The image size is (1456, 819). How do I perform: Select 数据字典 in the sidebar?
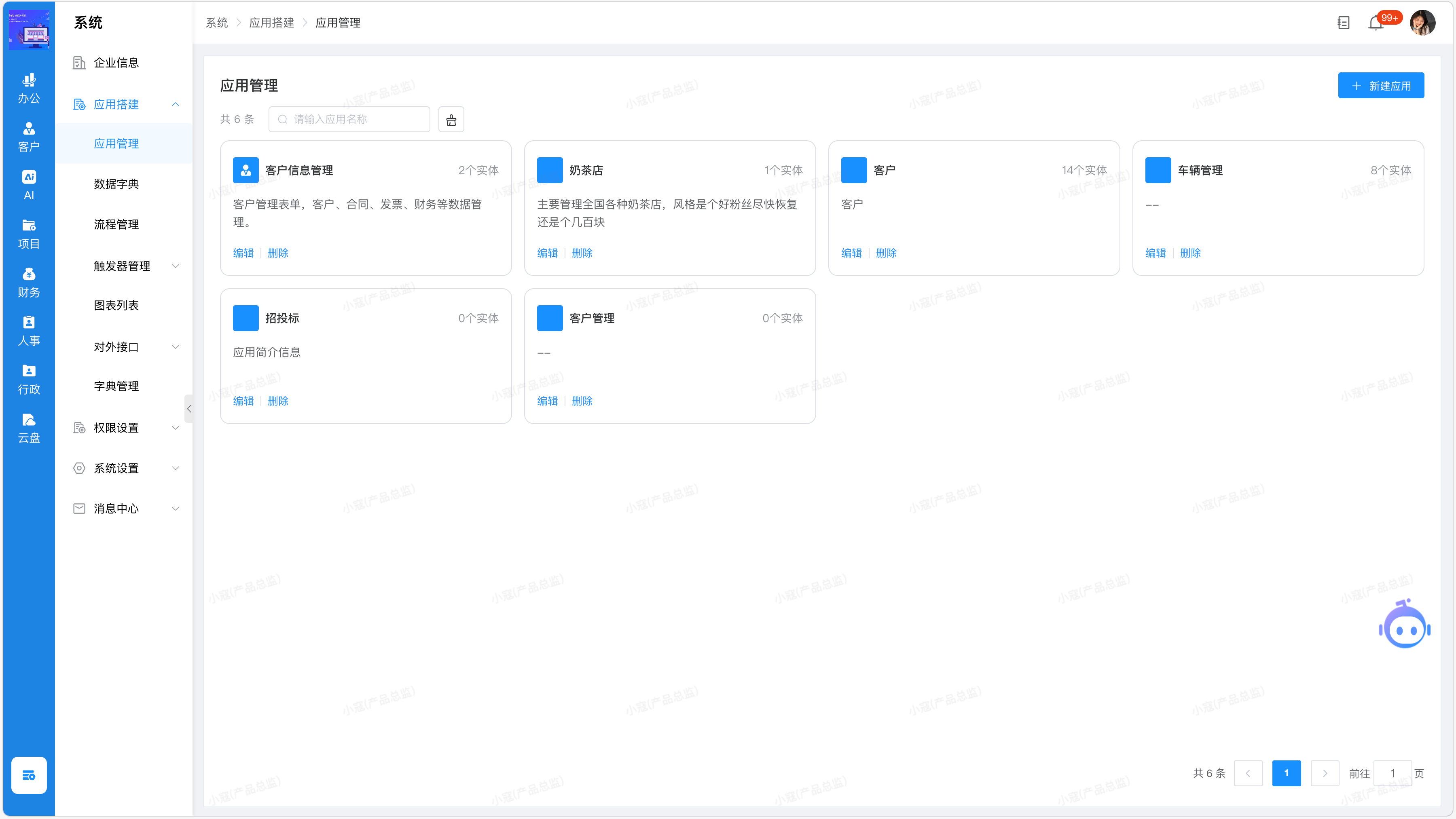tap(116, 184)
